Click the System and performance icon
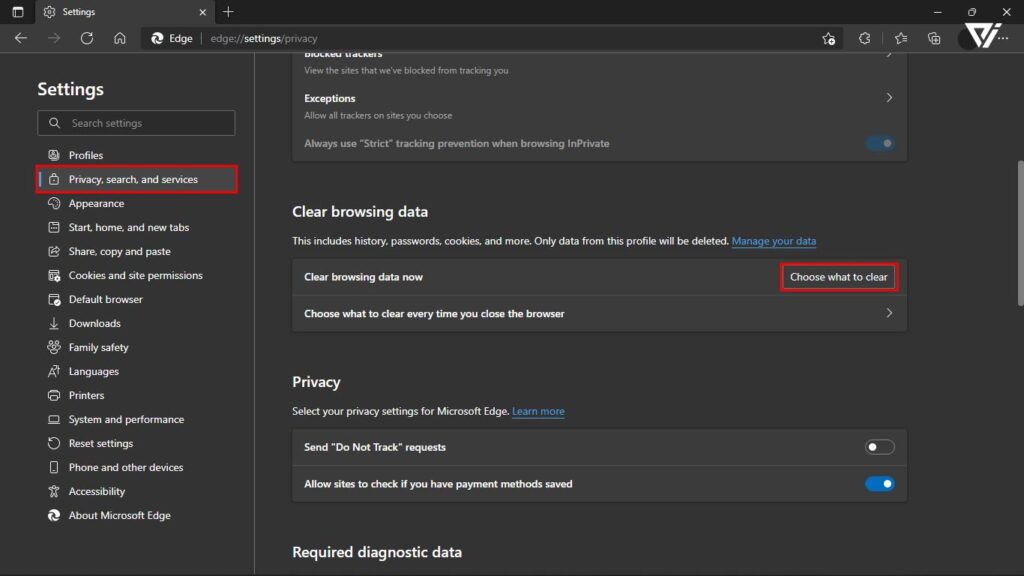1024x576 pixels. (54, 419)
